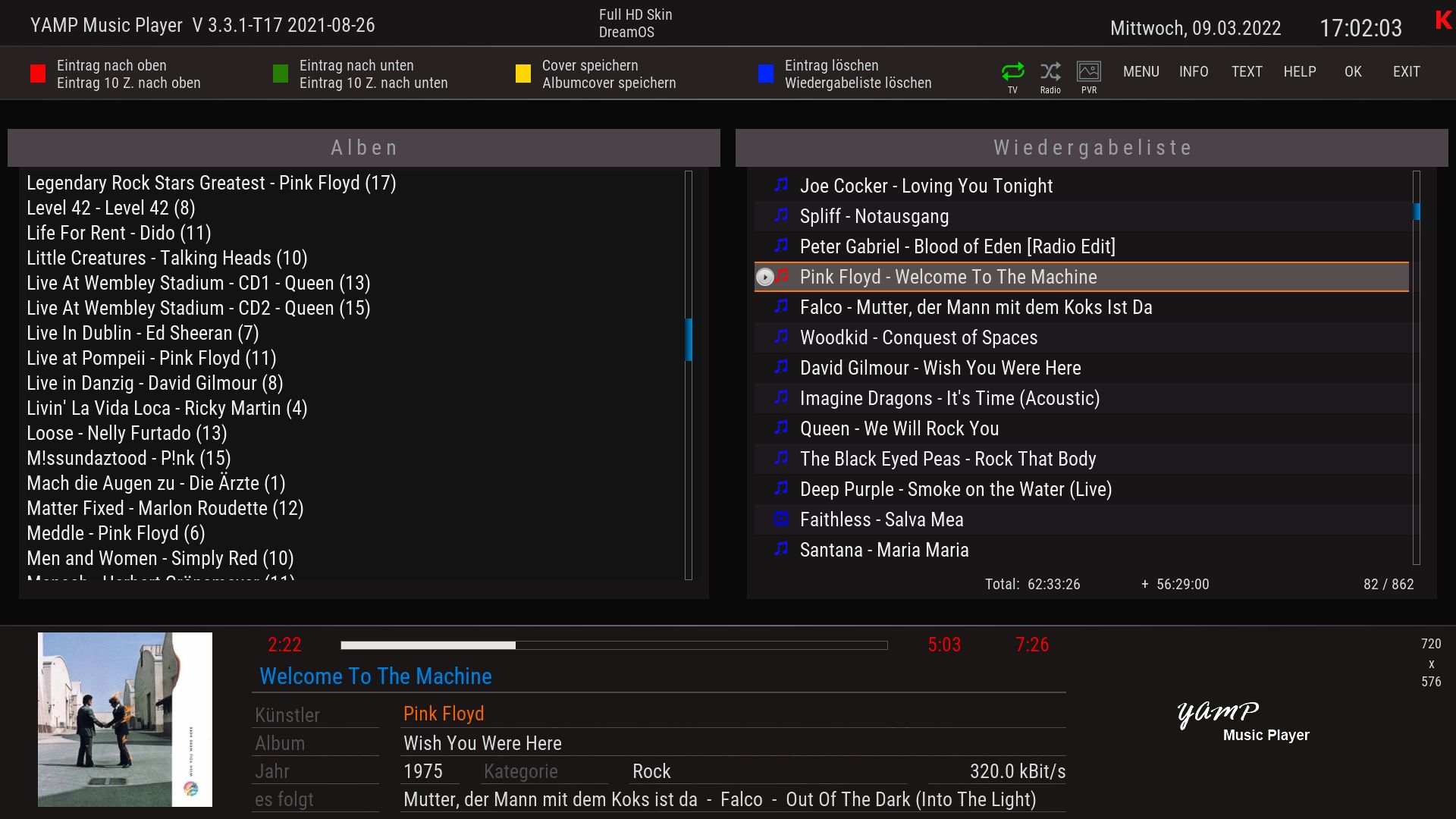This screenshot has height=819, width=1456.
Task: Click the blue Eintrag löschen square
Action: point(766,74)
